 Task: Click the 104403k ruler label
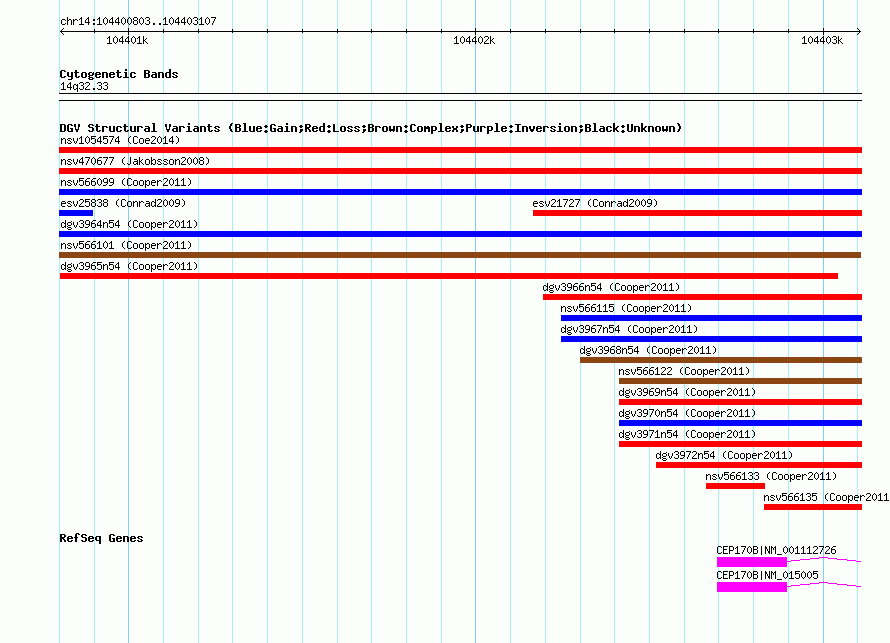822,40
